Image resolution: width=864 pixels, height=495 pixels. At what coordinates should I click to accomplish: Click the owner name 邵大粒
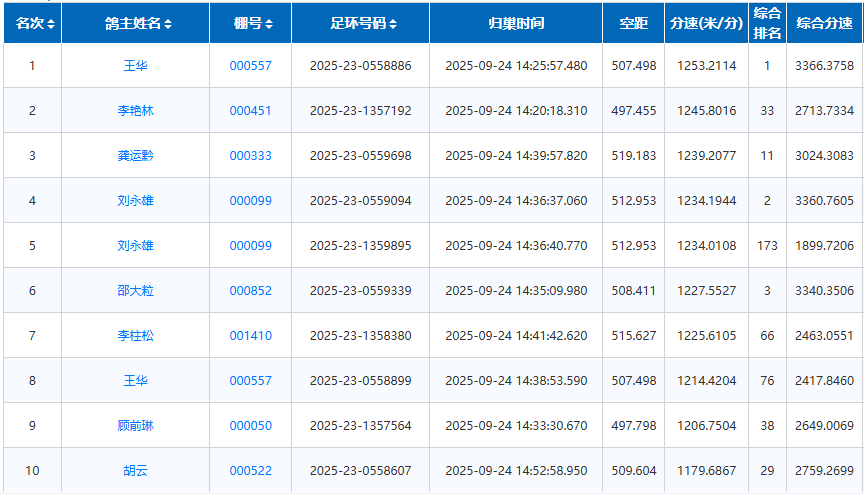click(135, 291)
